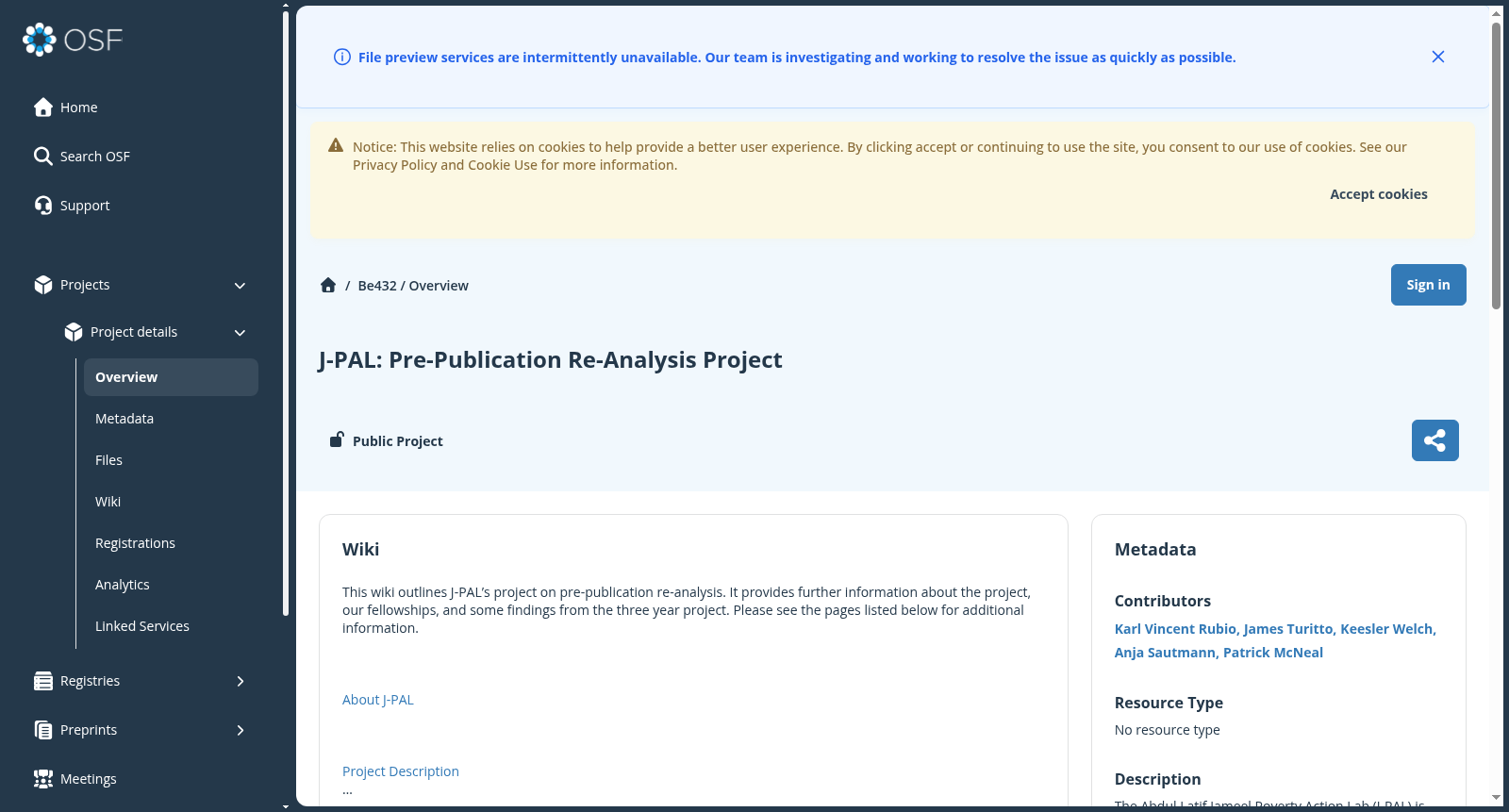Open Home via its house icon
The image size is (1509, 812).
pos(43,108)
